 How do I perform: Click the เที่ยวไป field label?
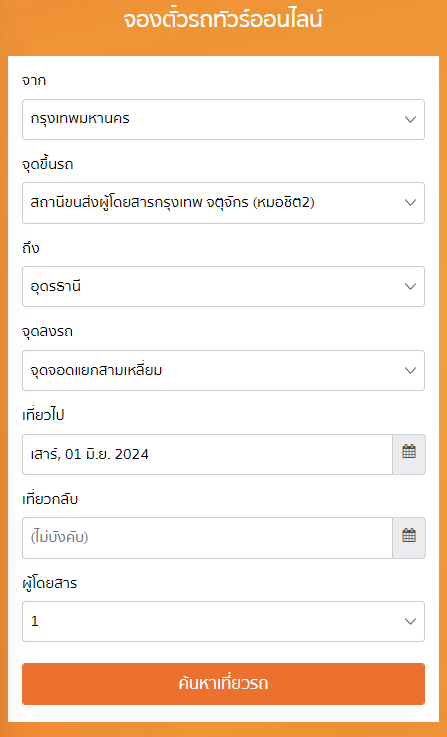coord(43,416)
